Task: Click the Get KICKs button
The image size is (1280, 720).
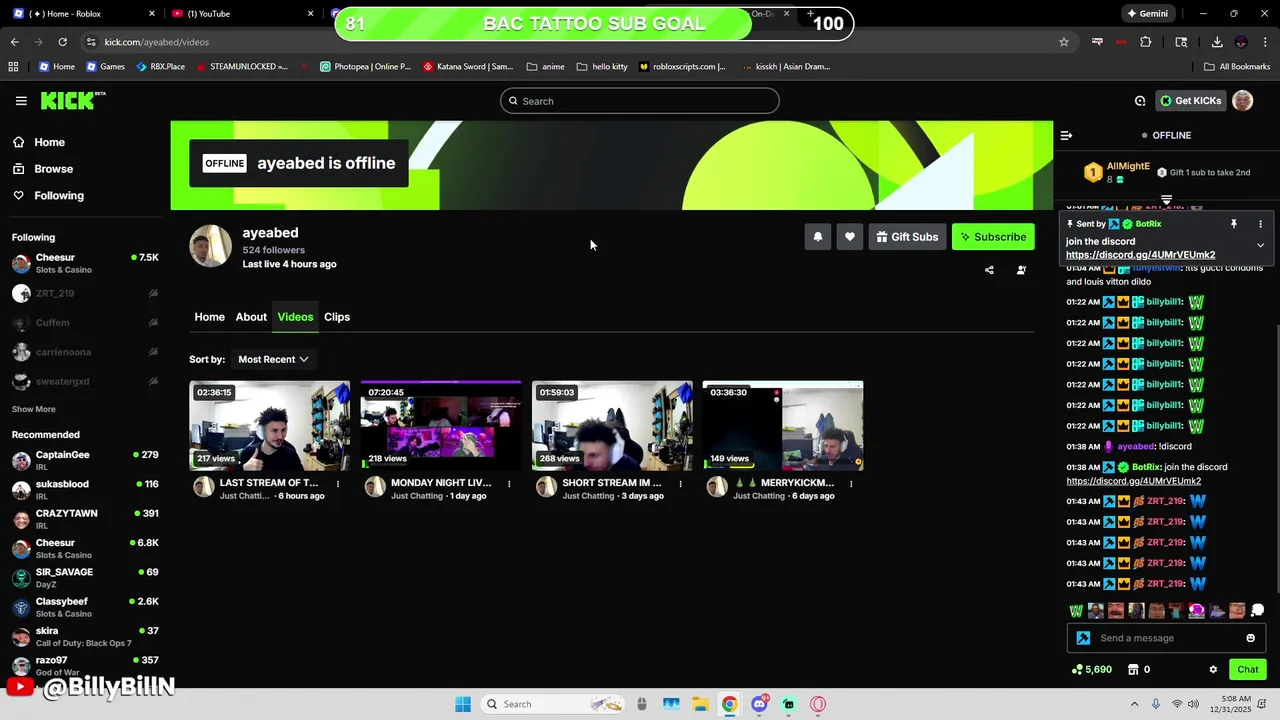Action: tap(1191, 101)
